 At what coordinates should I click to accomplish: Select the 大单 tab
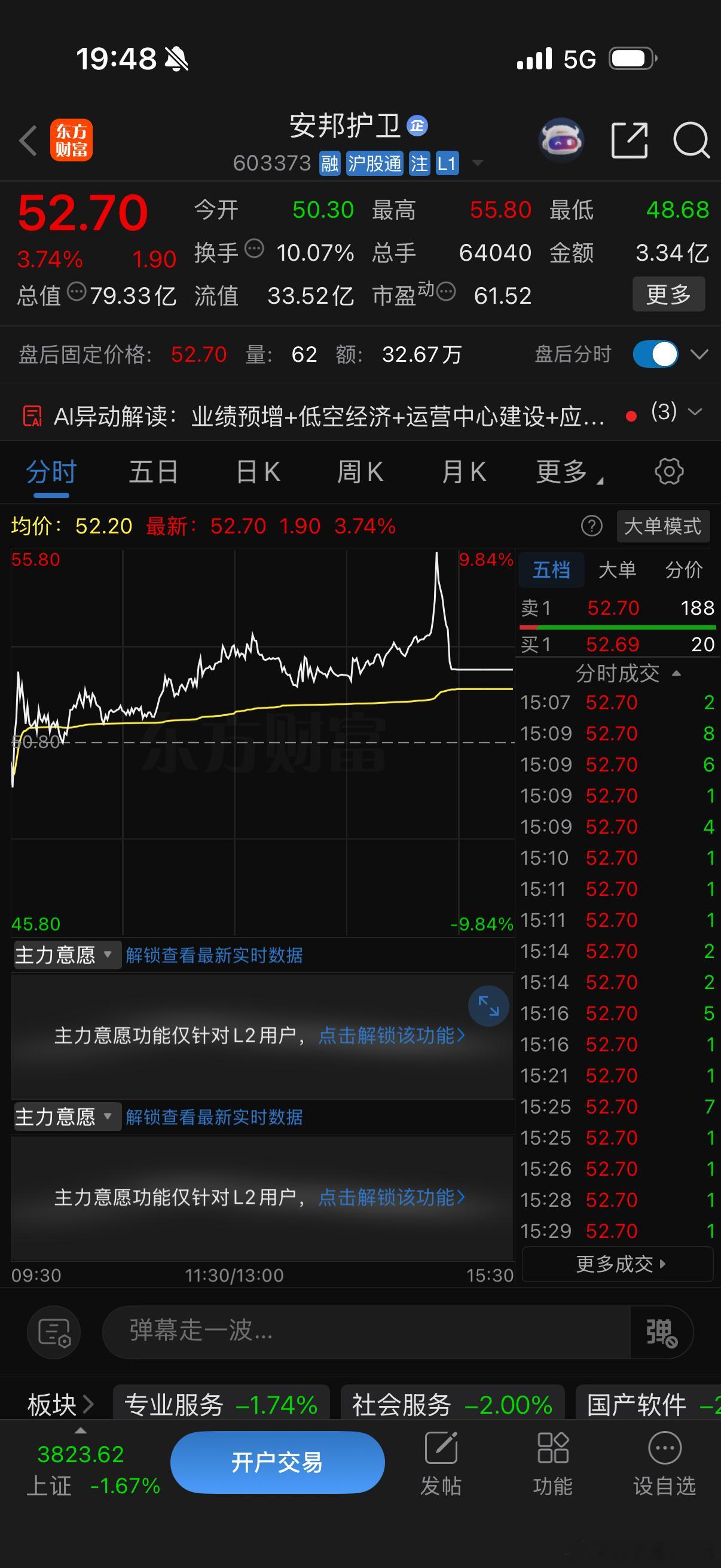pyautogui.click(x=618, y=570)
